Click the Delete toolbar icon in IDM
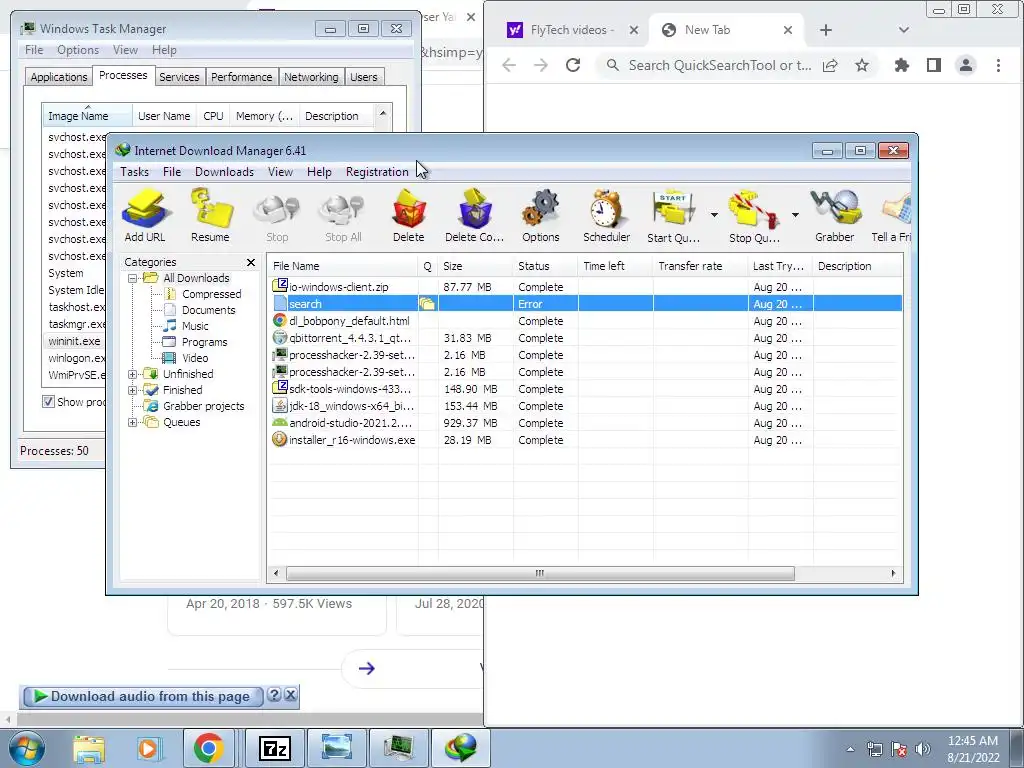 point(409,216)
